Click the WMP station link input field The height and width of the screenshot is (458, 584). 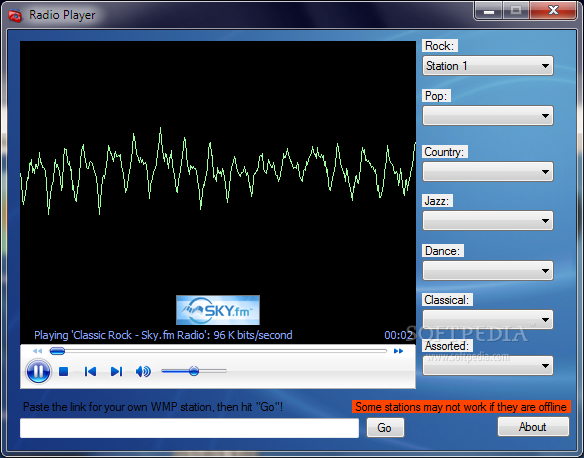pyautogui.click(x=190, y=428)
